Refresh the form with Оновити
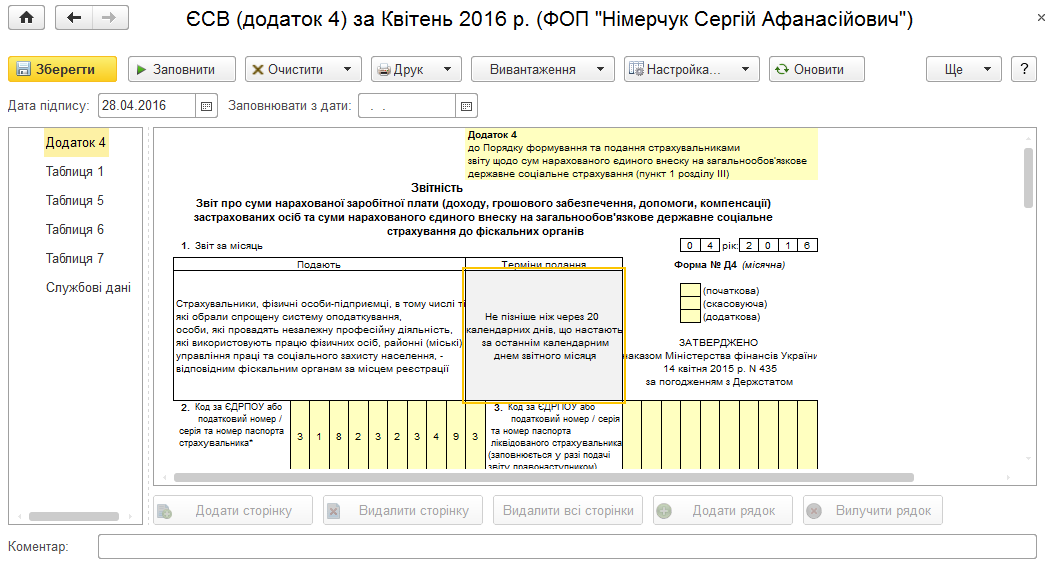 tap(816, 69)
